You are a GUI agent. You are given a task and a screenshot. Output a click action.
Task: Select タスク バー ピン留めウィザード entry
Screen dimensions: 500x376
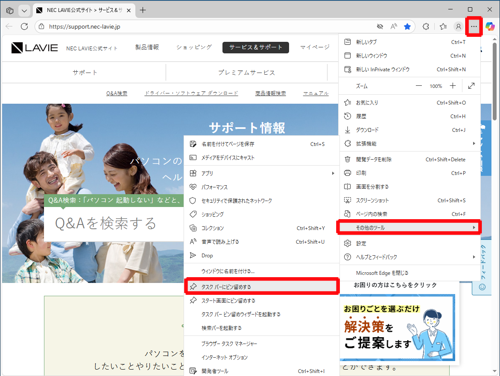[261, 314]
